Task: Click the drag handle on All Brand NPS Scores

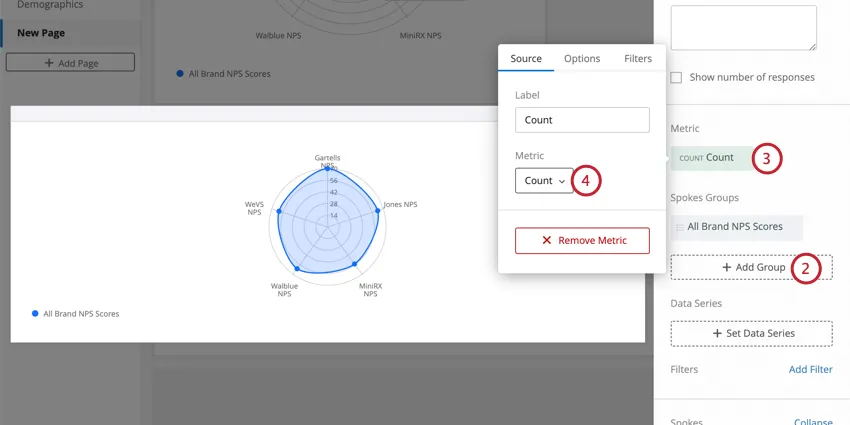Action: [680, 227]
